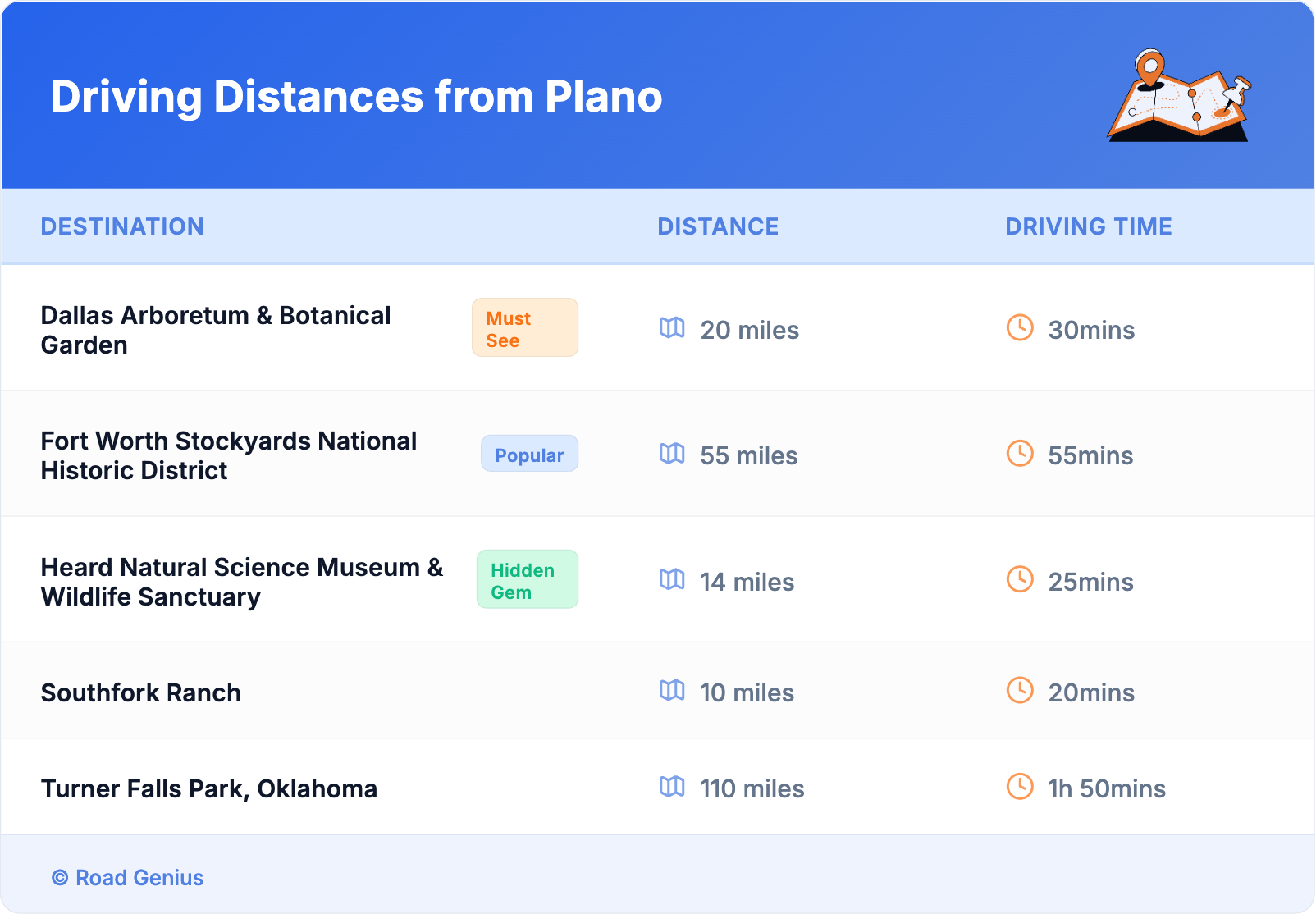Click the Hidden Gem badge
Viewport: 1316px width, 914px height.
click(527, 580)
